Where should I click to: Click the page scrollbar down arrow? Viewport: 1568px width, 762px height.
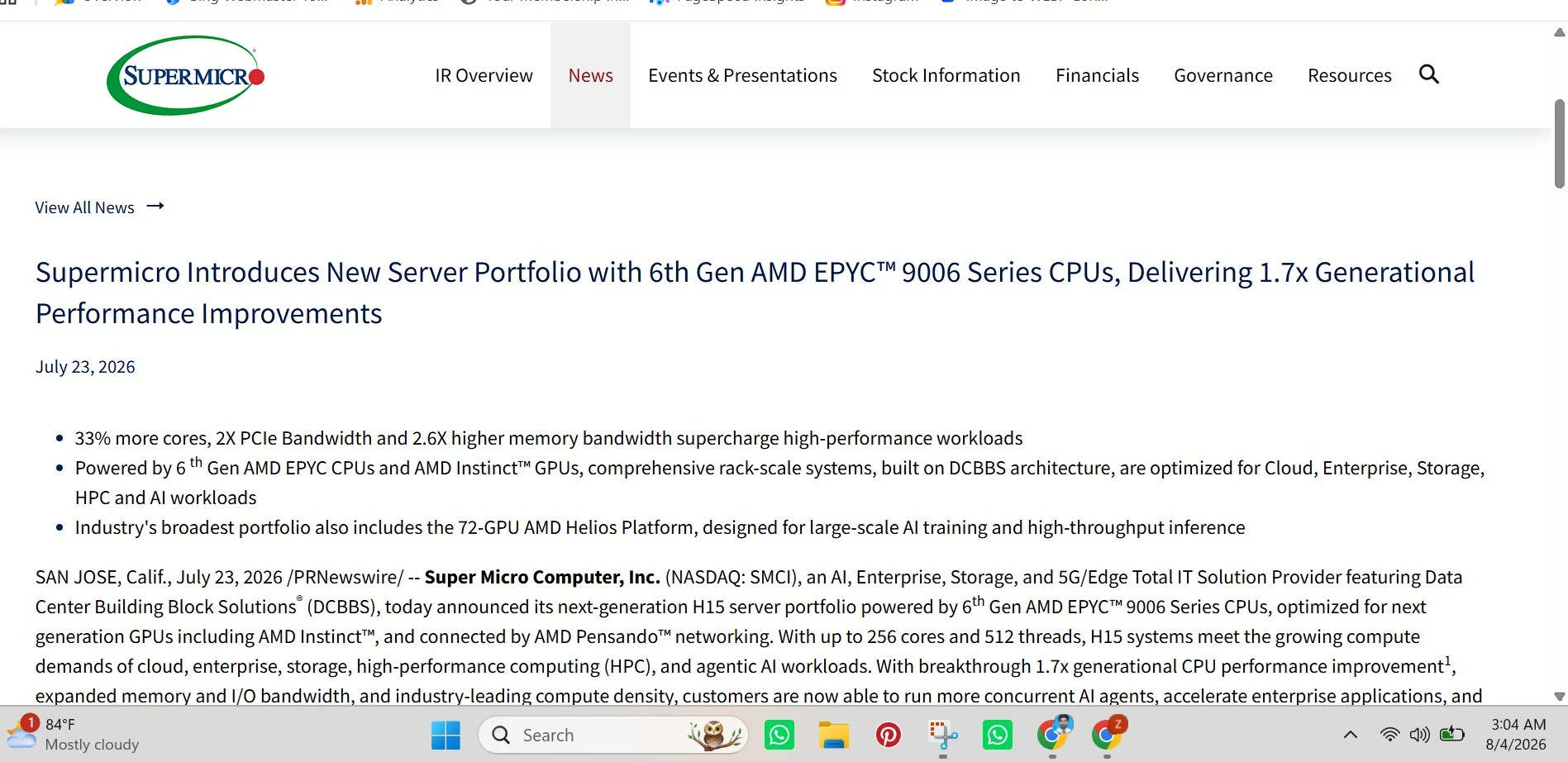[x=1559, y=697]
